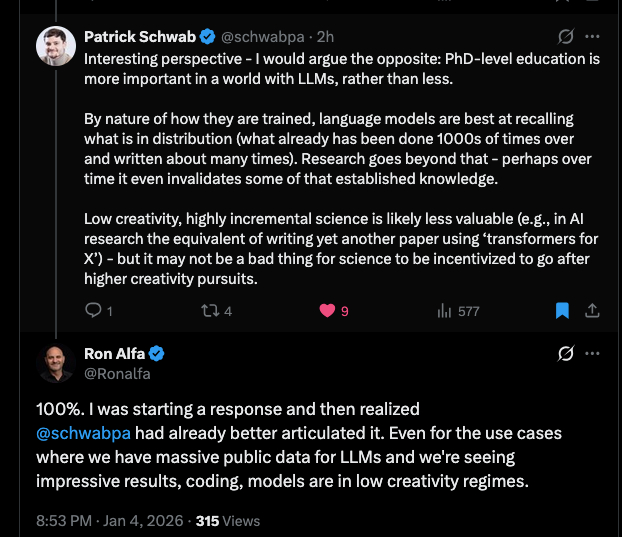This screenshot has height=537, width=622.
Task: Click Grok icon on Ron Alfa's tweet
Action: [566, 354]
